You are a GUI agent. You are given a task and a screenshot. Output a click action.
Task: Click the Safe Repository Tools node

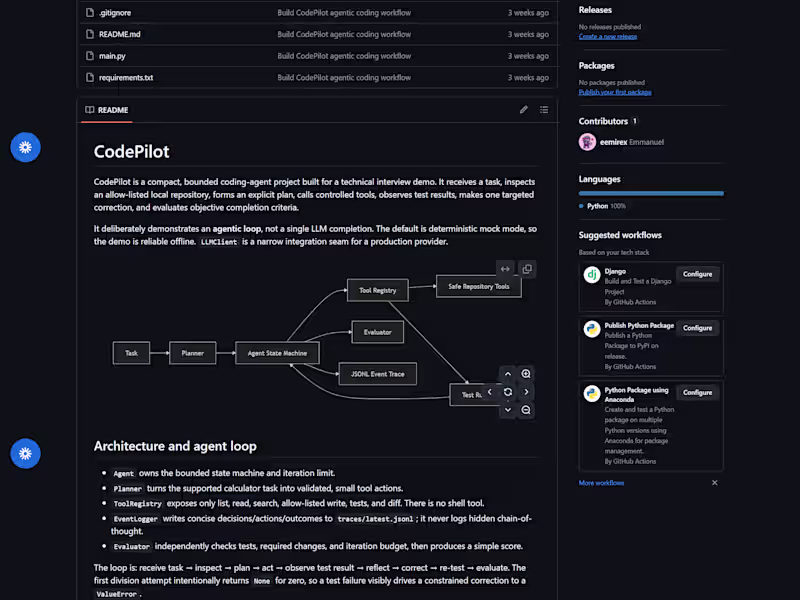point(479,287)
